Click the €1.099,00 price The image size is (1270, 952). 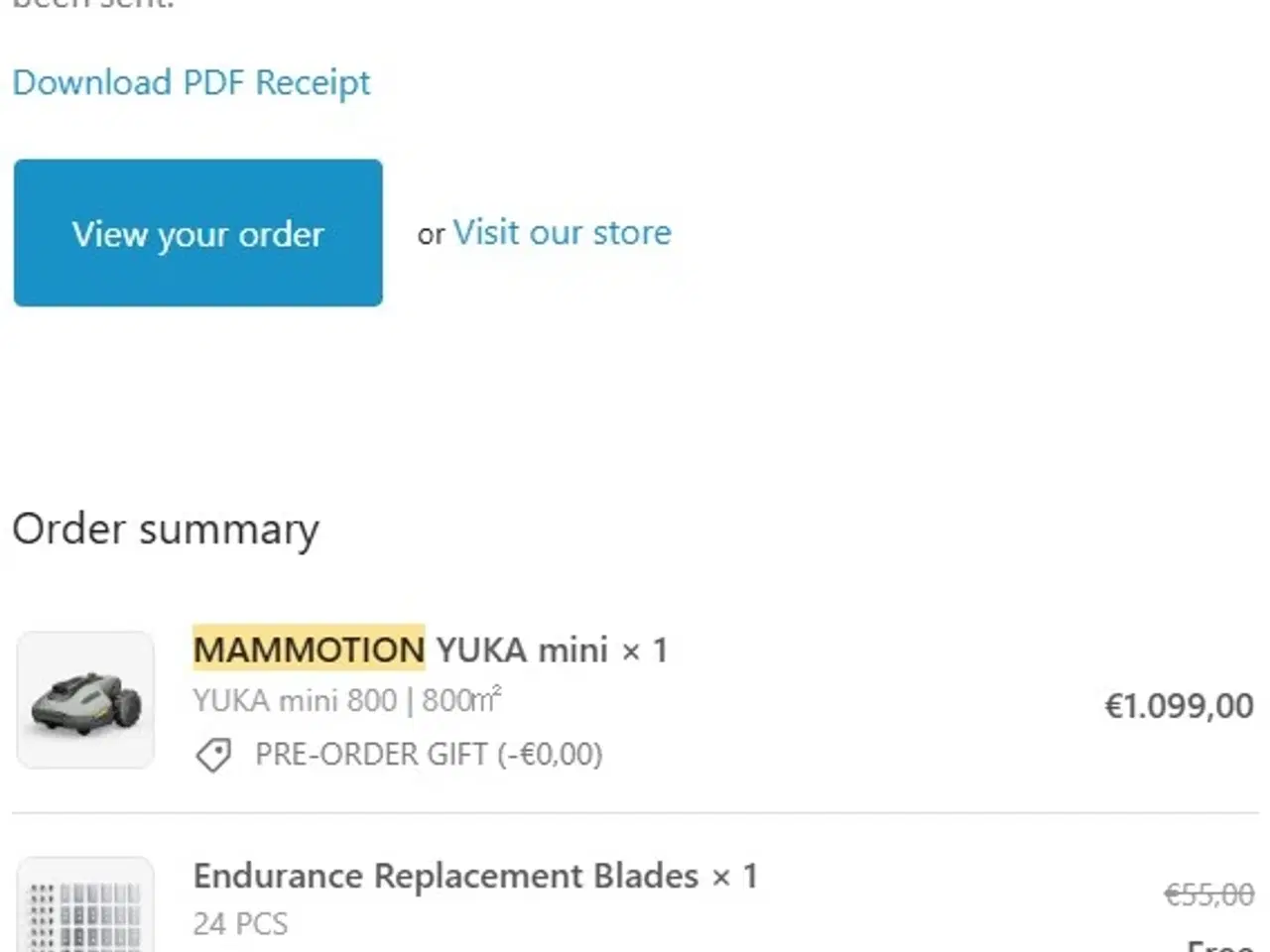pyautogui.click(x=1179, y=706)
